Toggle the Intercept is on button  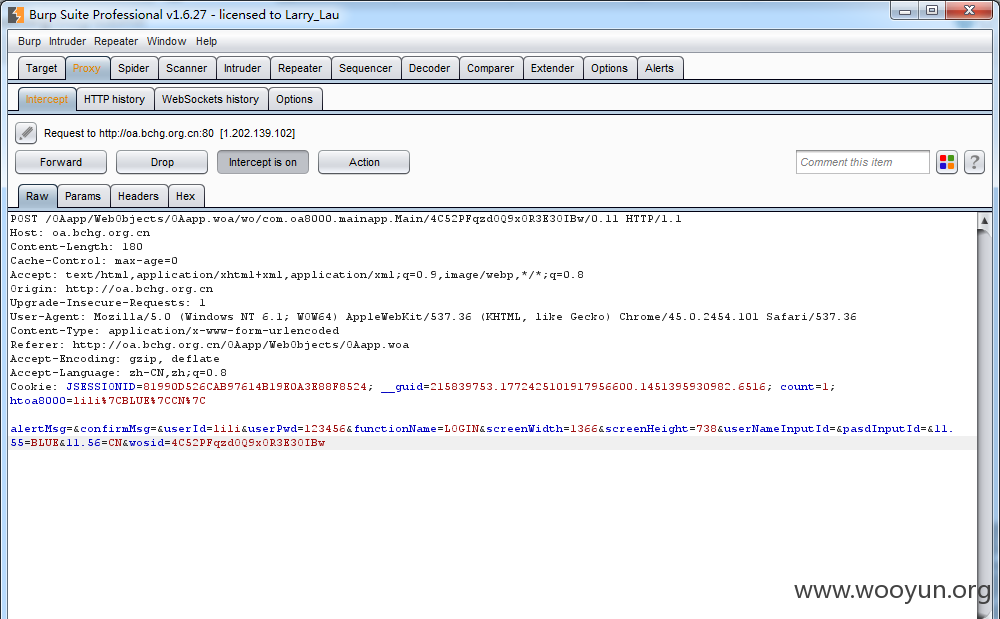(x=263, y=162)
